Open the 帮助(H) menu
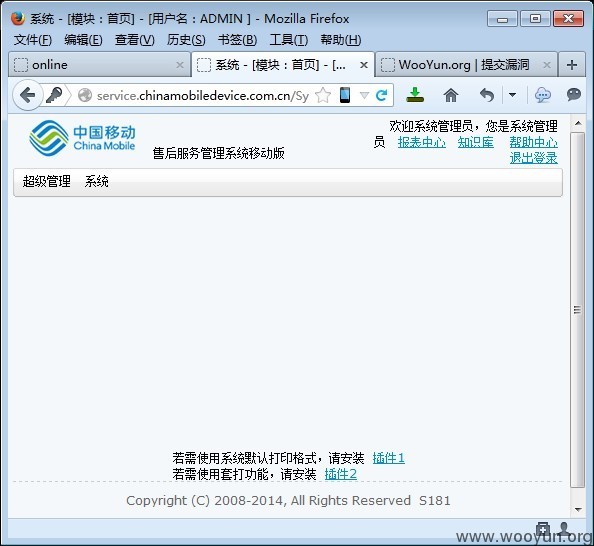The height and width of the screenshot is (546, 594). click(341, 39)
